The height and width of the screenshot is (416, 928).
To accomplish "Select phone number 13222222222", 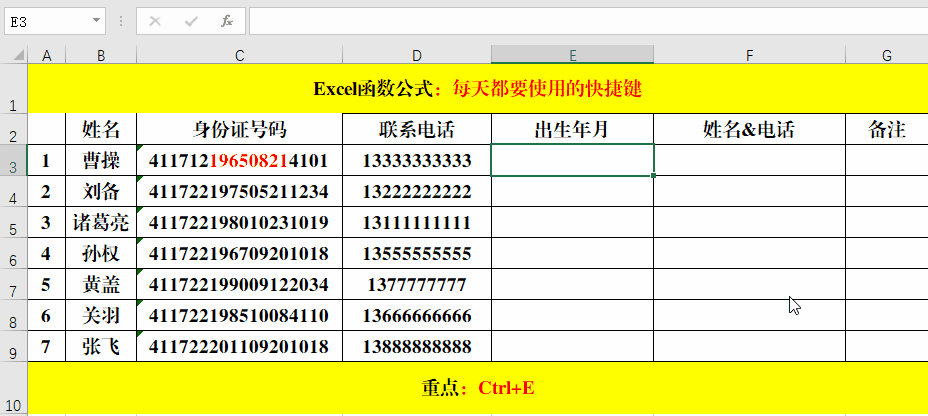I will point(417,191).
